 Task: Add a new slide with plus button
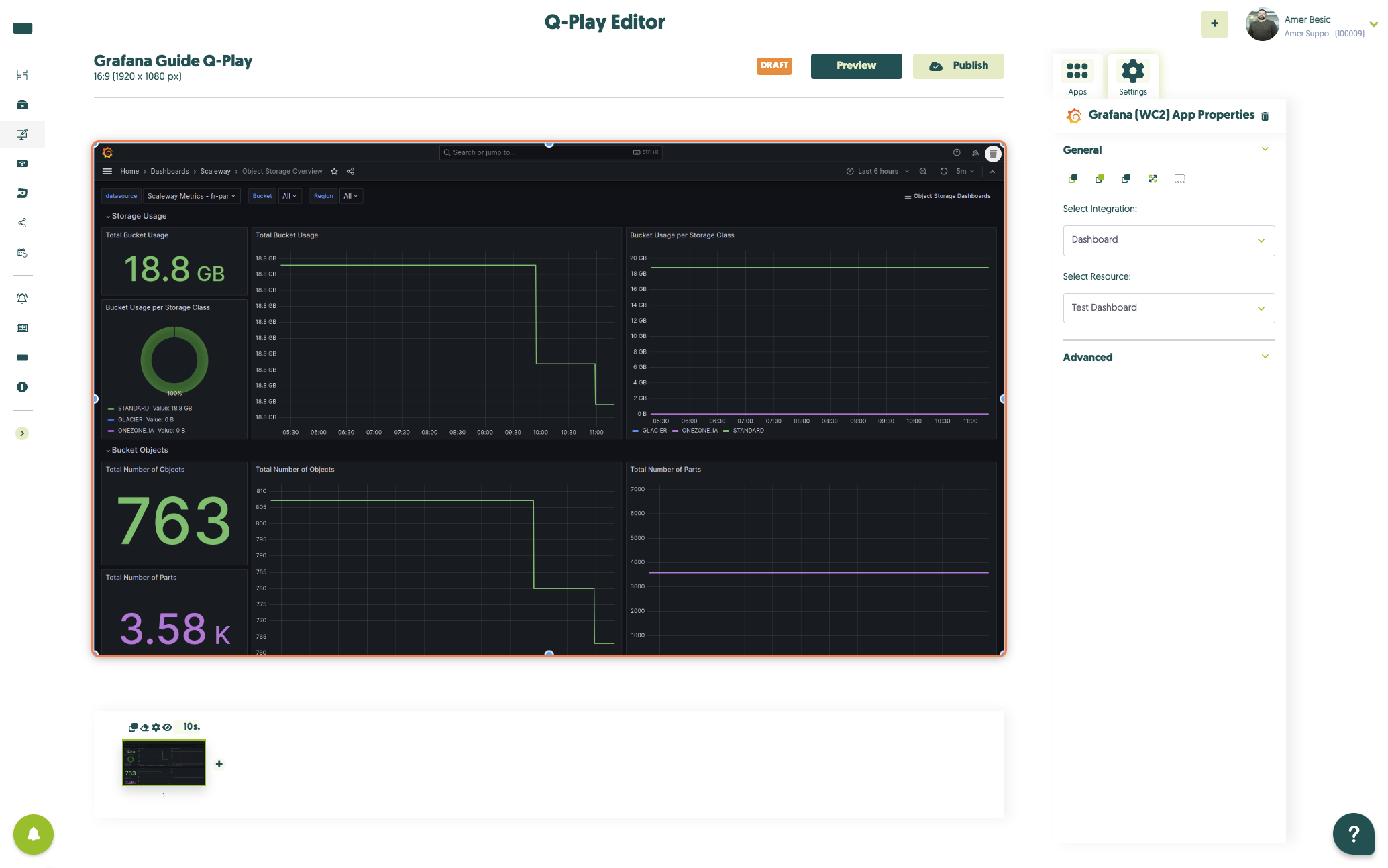tap(219, 764)
